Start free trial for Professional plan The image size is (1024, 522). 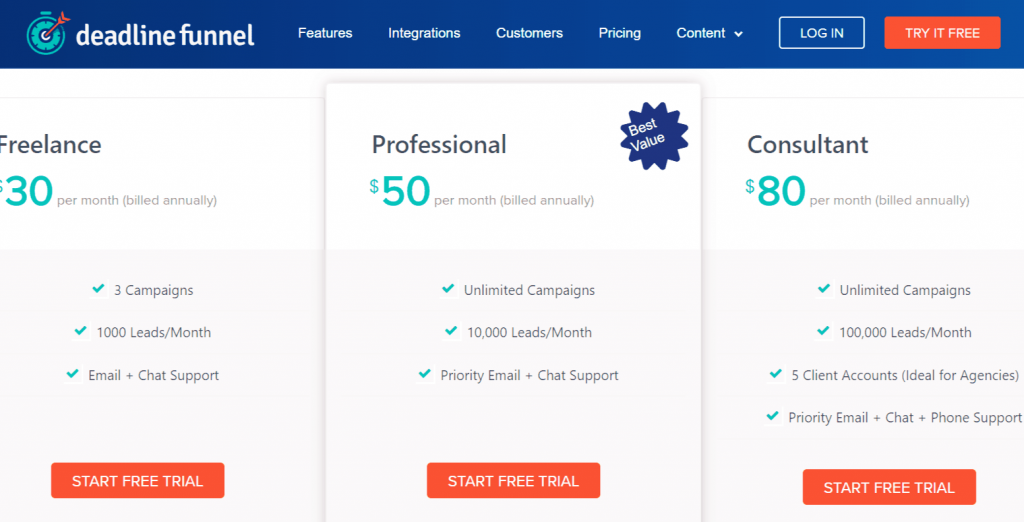(x=513, y=481)
